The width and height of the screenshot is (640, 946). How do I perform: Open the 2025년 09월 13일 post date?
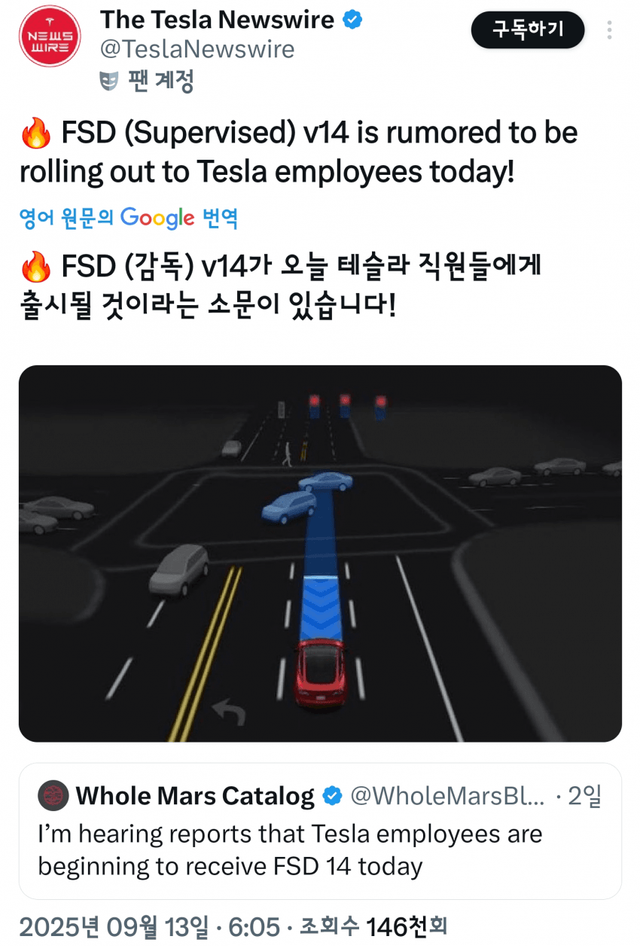point(114,927)
